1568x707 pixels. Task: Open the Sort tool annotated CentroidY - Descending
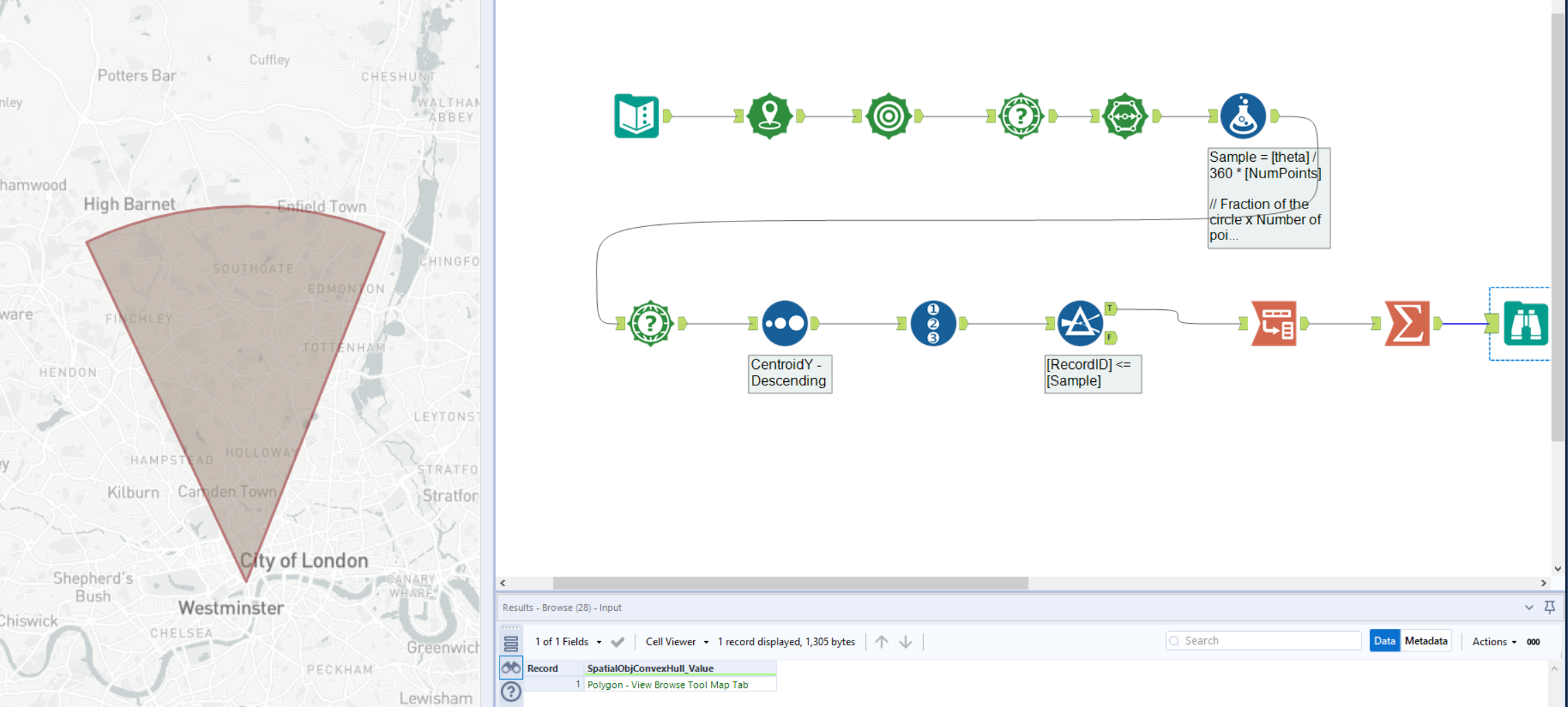784,322
